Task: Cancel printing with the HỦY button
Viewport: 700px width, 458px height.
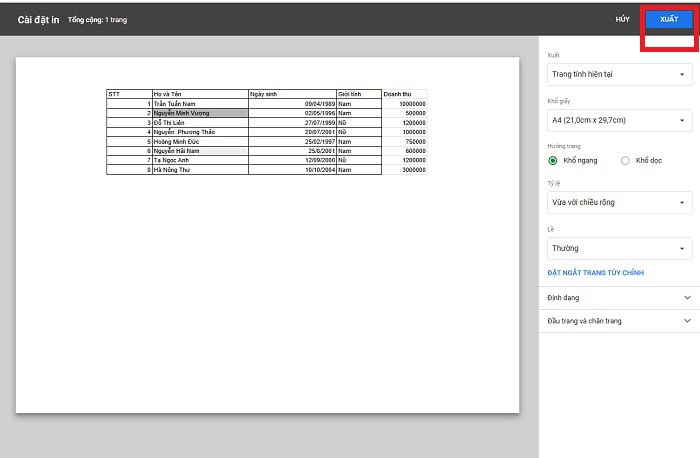Action: 623,19
